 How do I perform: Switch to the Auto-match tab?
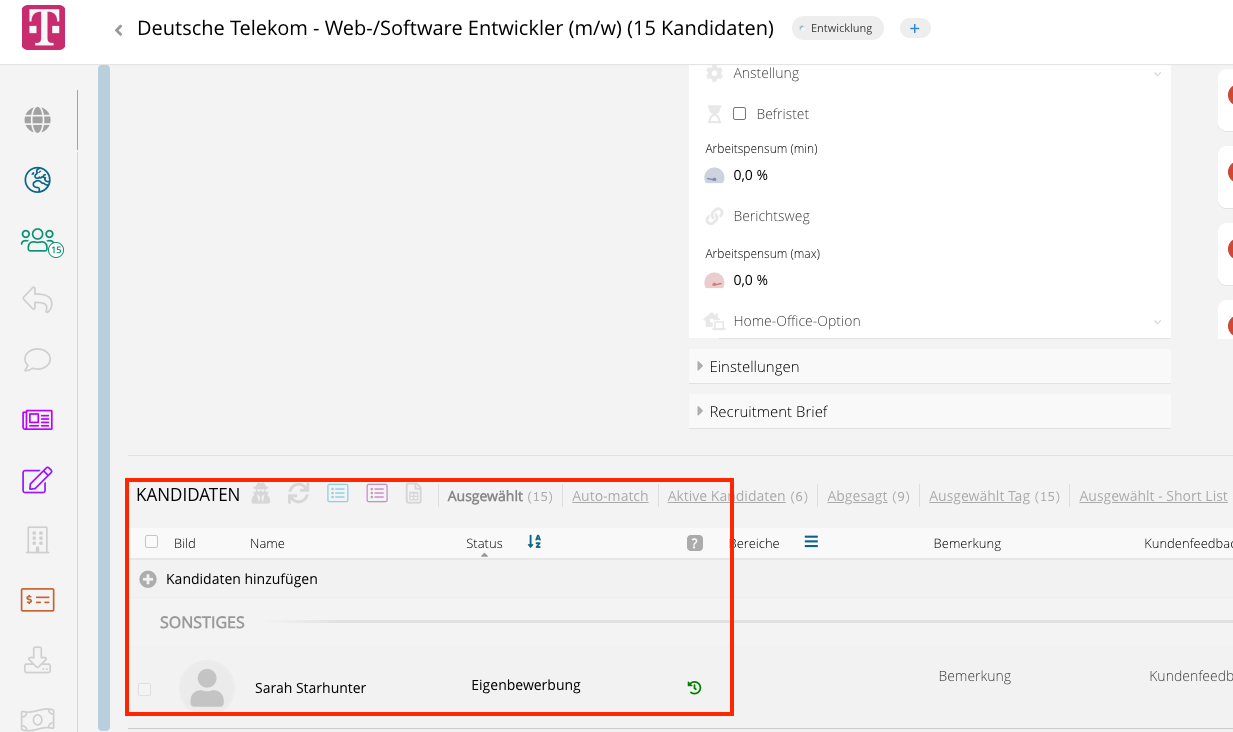click(x=610, y=496)
